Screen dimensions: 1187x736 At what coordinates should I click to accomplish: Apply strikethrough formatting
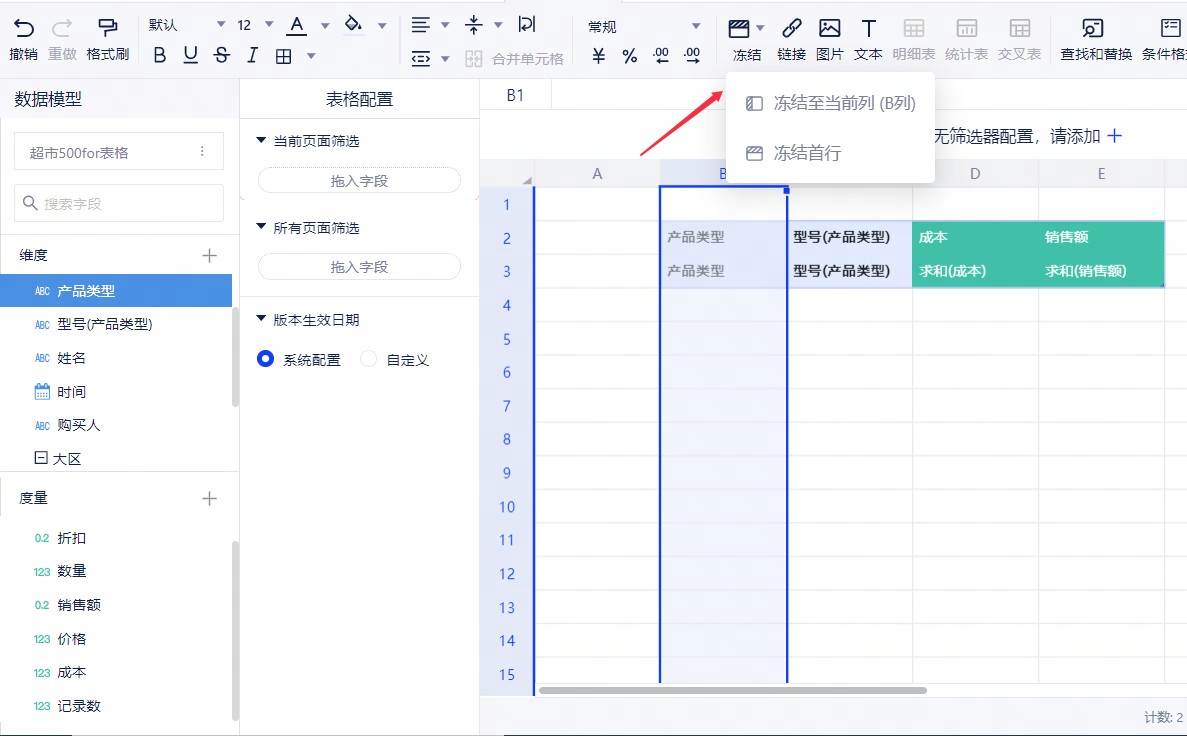tap(221, 56)
